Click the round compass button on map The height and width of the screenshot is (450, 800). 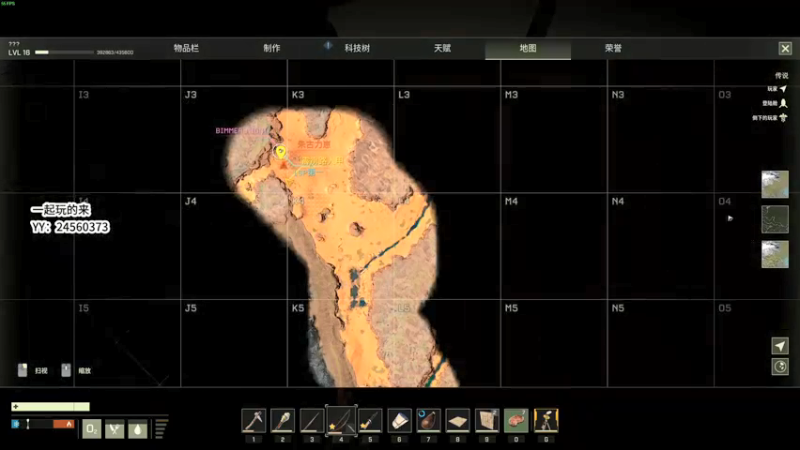coord(780,366)
